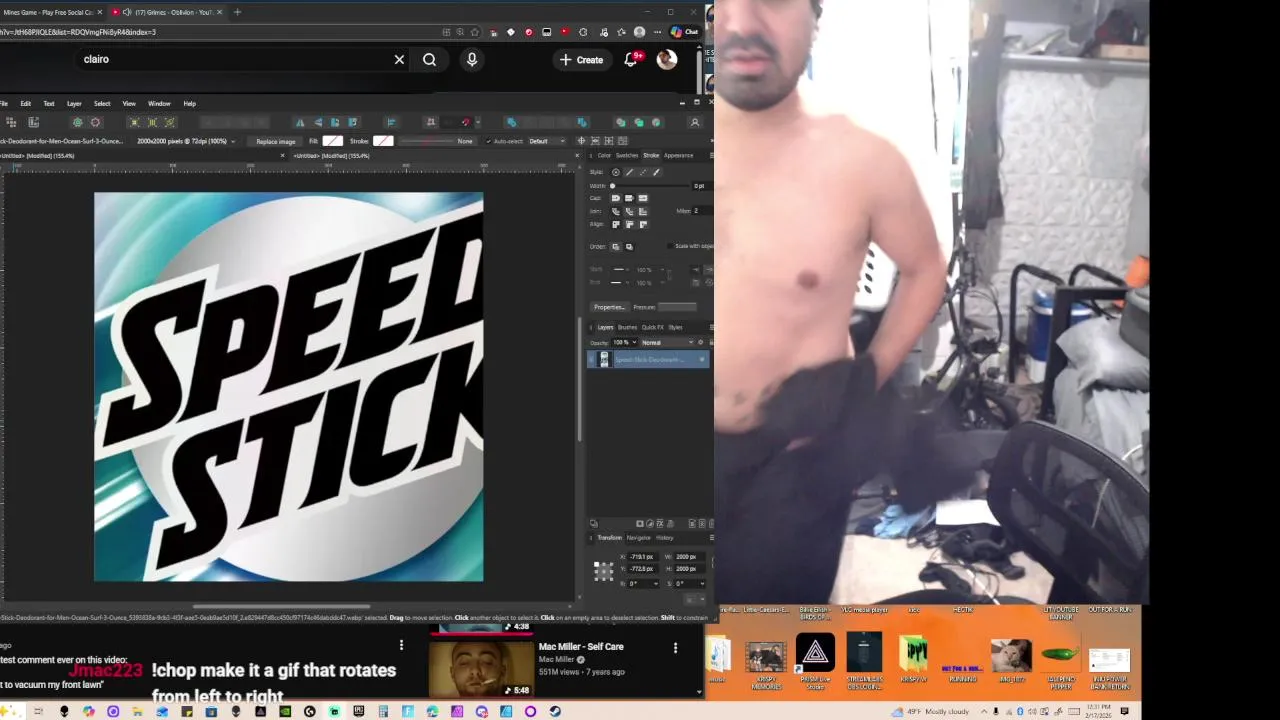Click the YouTube search magnifier button
Image resolution: width=1280 pixels, height=720 pixels.
click(x=429, y=59)
